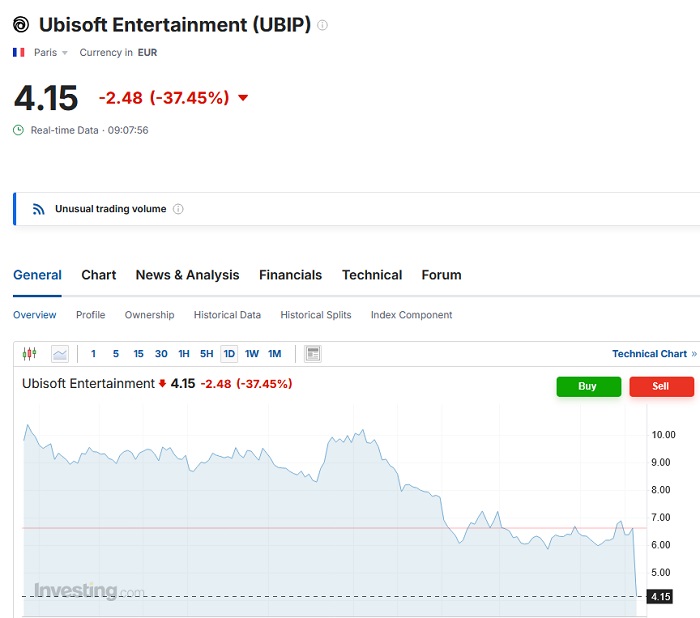
Task: Click info icon next to Unusual trading volume
Action: [x=178, y=209]
